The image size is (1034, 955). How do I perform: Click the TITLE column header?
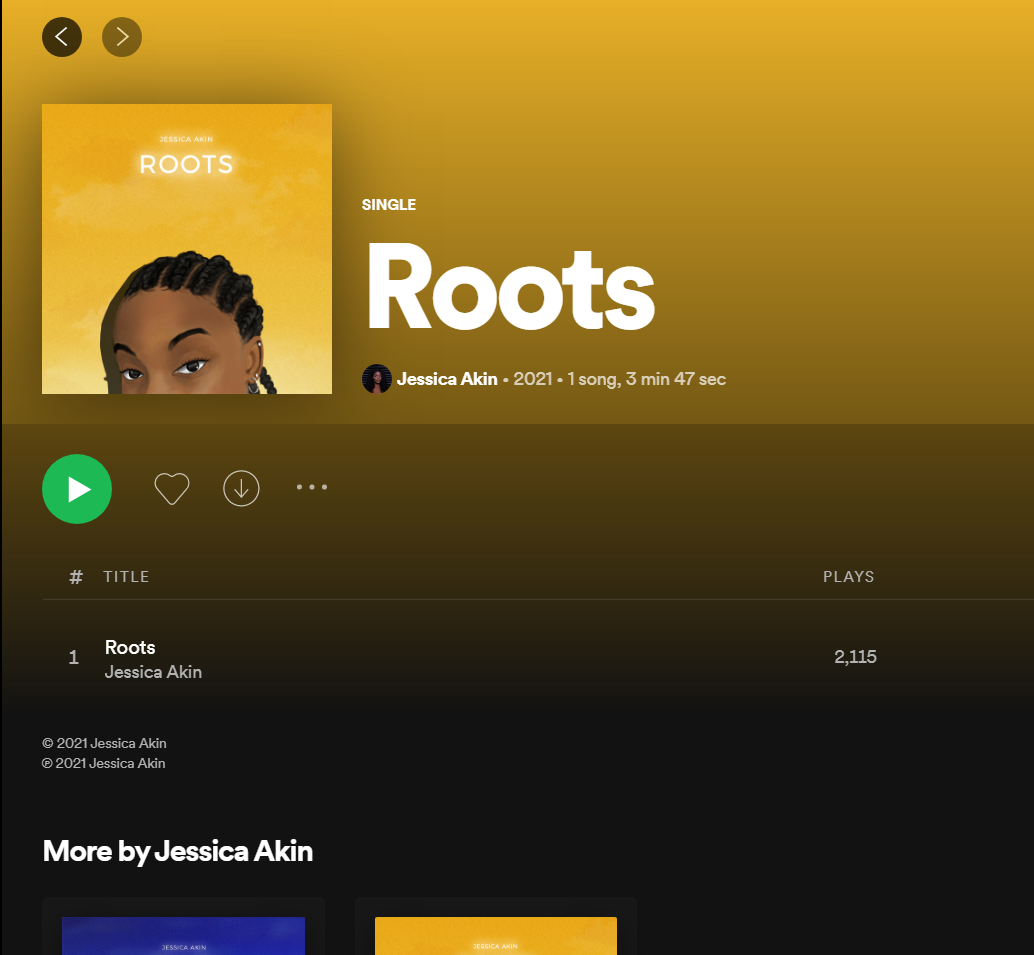pos(126,576)
